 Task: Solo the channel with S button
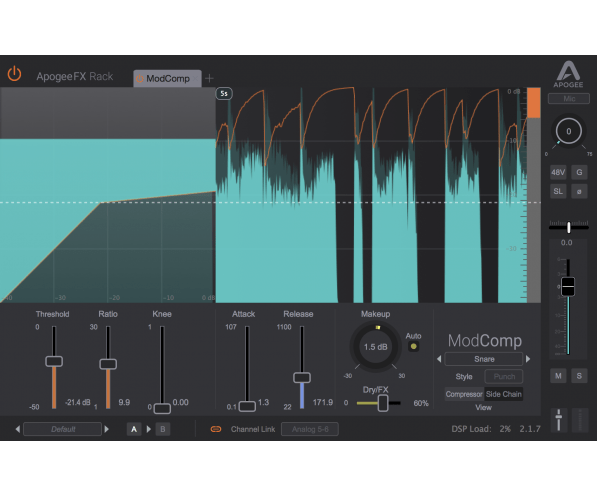[x=579, y=376]
